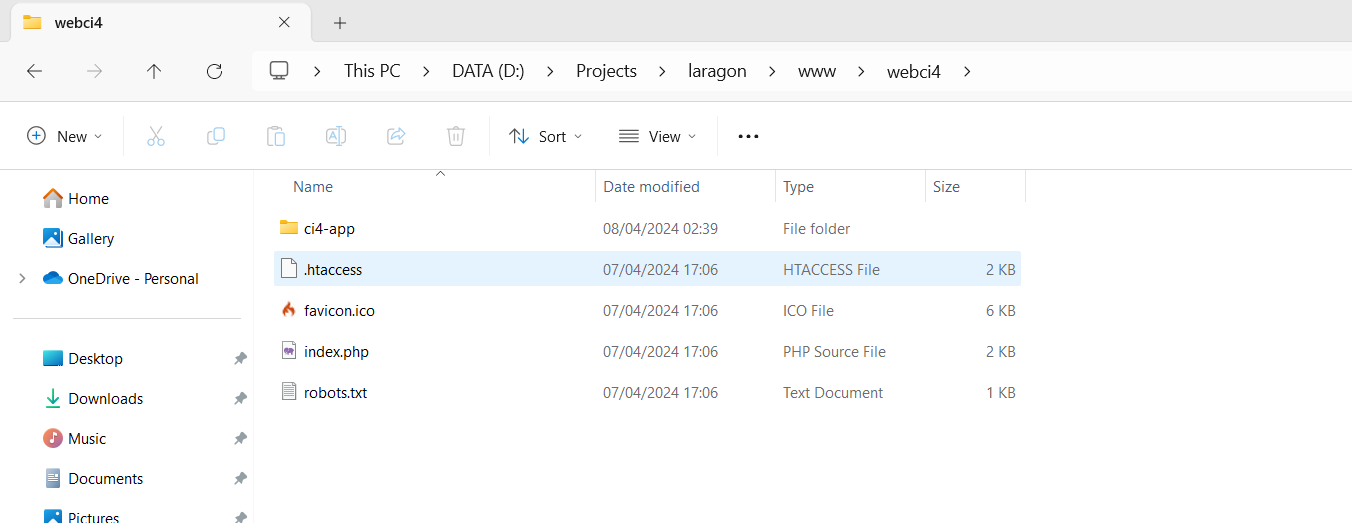Open the View dropdown menu
Image resolution: width=1352 pixels, height=523 pixels.
point(657,136)
